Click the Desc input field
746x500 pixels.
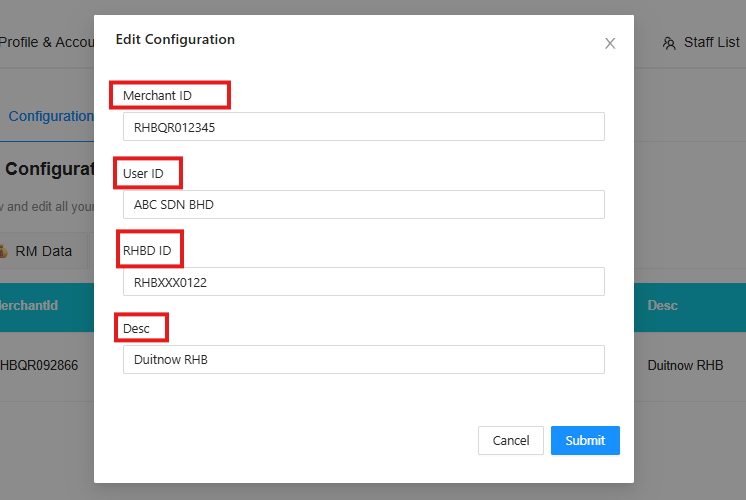[x=363, y=360]
